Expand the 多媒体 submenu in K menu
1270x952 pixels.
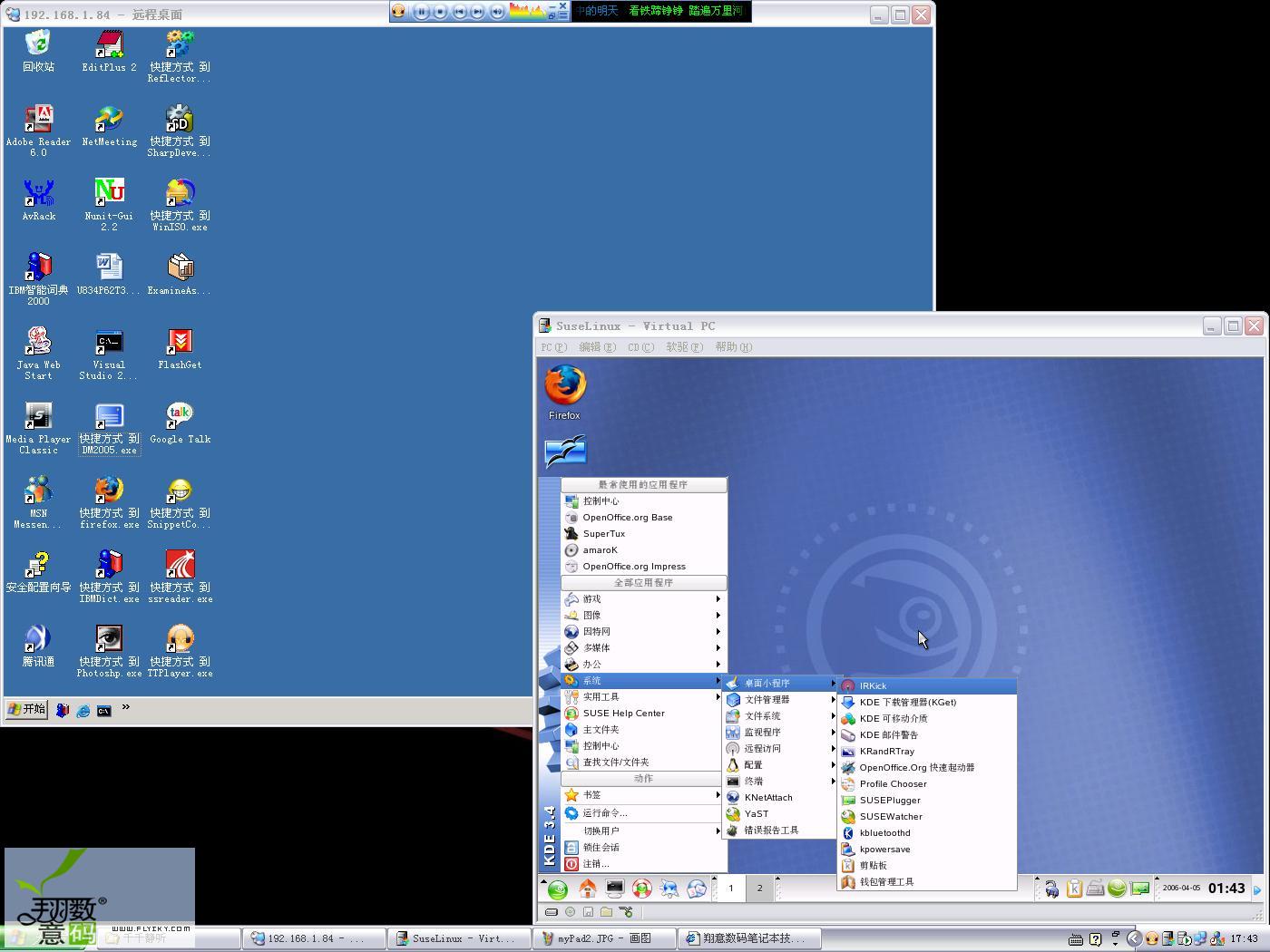643,648
